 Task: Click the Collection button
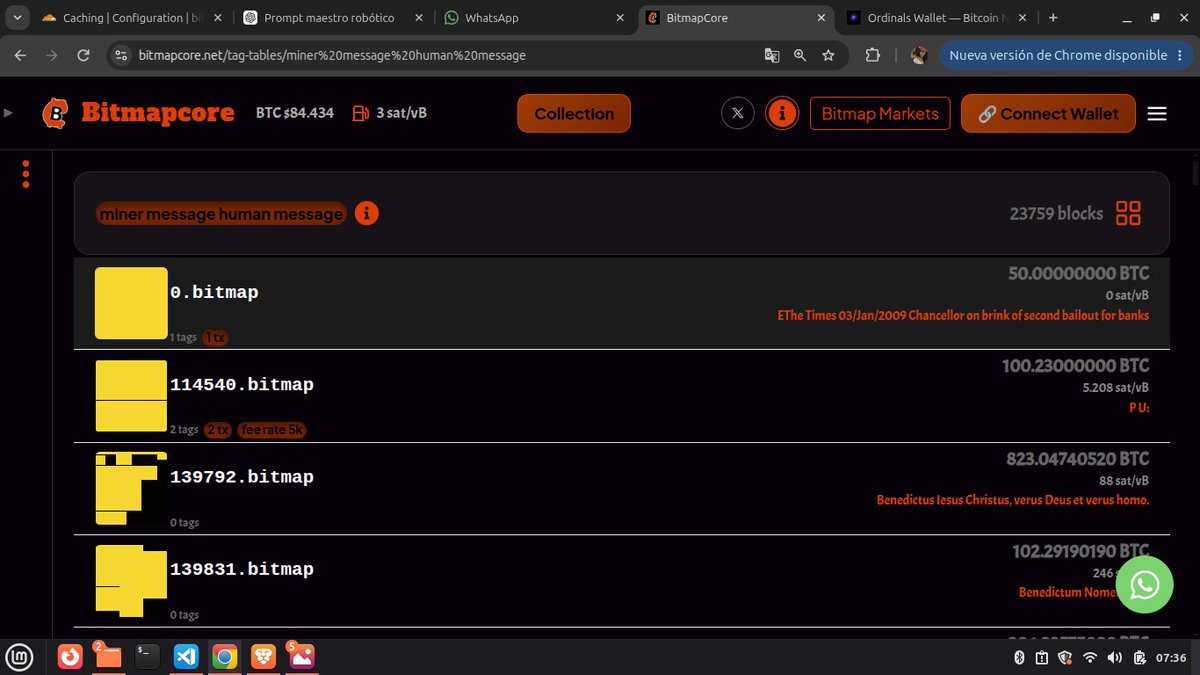click(574, 113)
